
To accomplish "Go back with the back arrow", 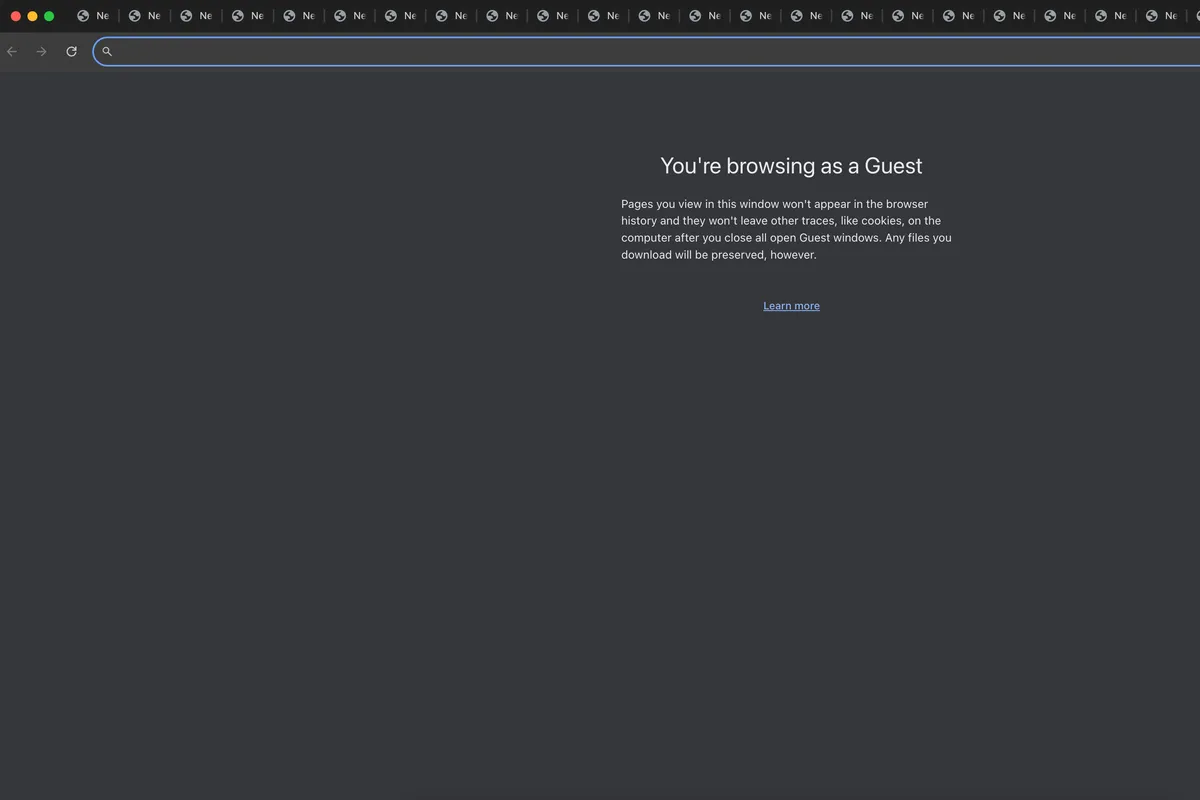I will point(12,51).
